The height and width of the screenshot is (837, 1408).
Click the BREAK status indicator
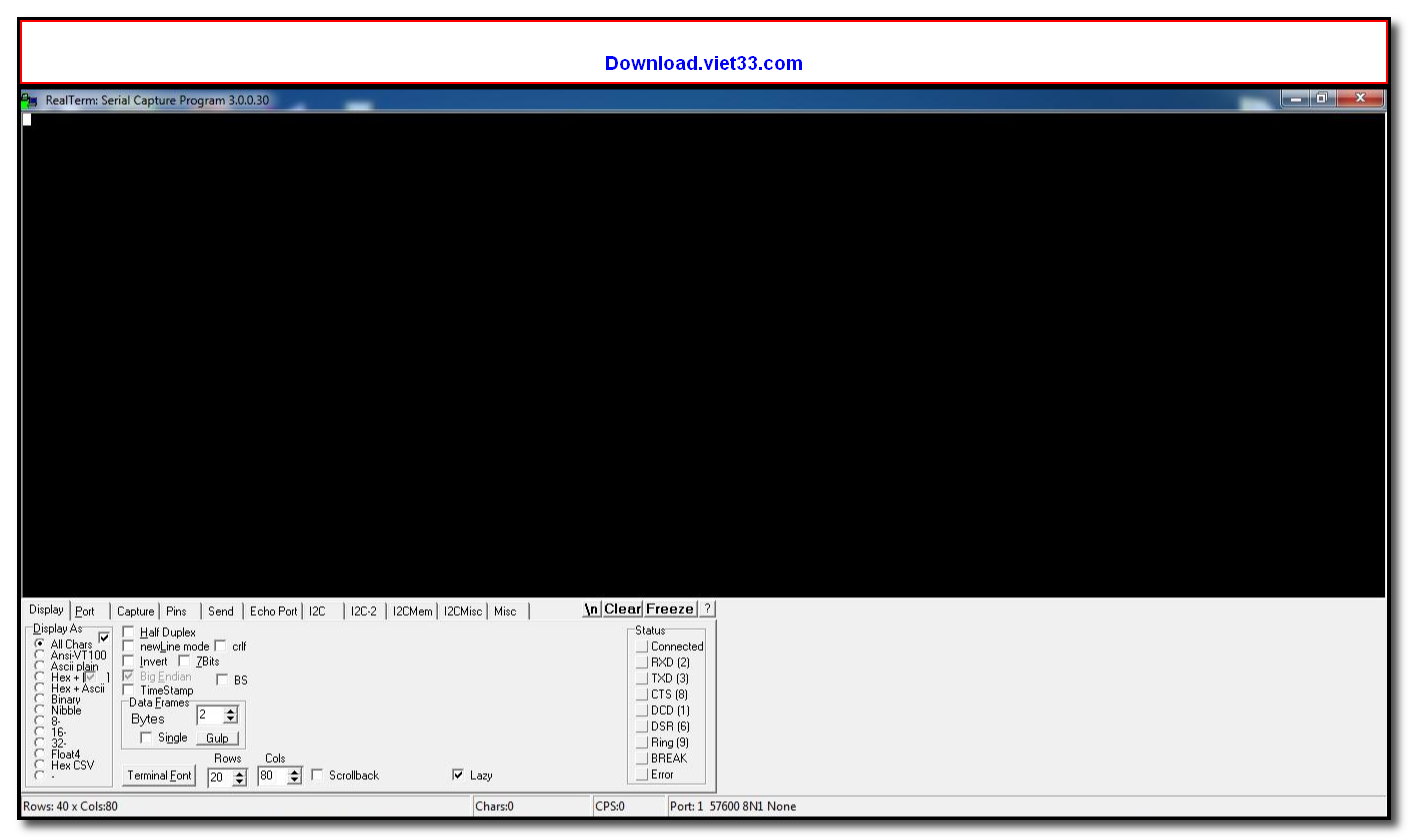point(641,758)
